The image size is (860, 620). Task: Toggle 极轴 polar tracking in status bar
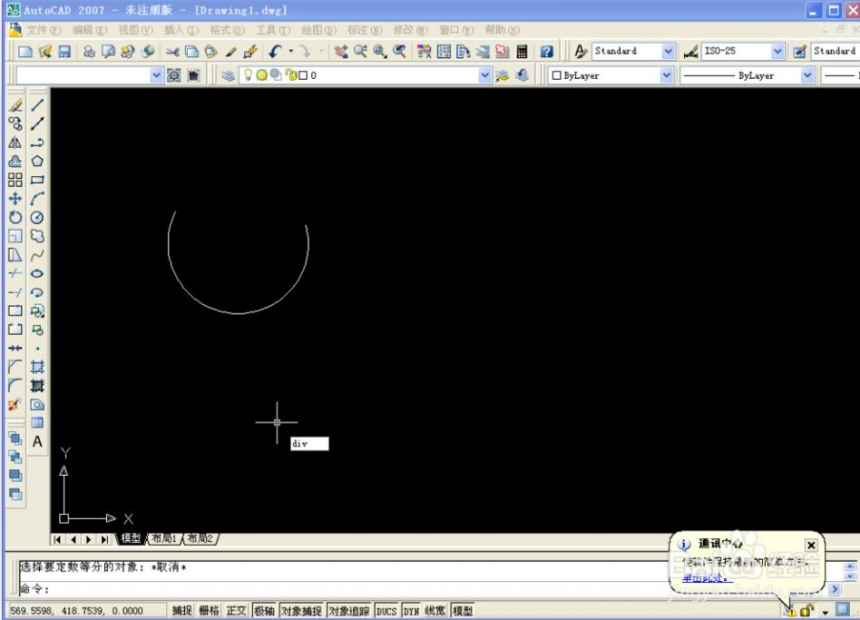[264, 611]
